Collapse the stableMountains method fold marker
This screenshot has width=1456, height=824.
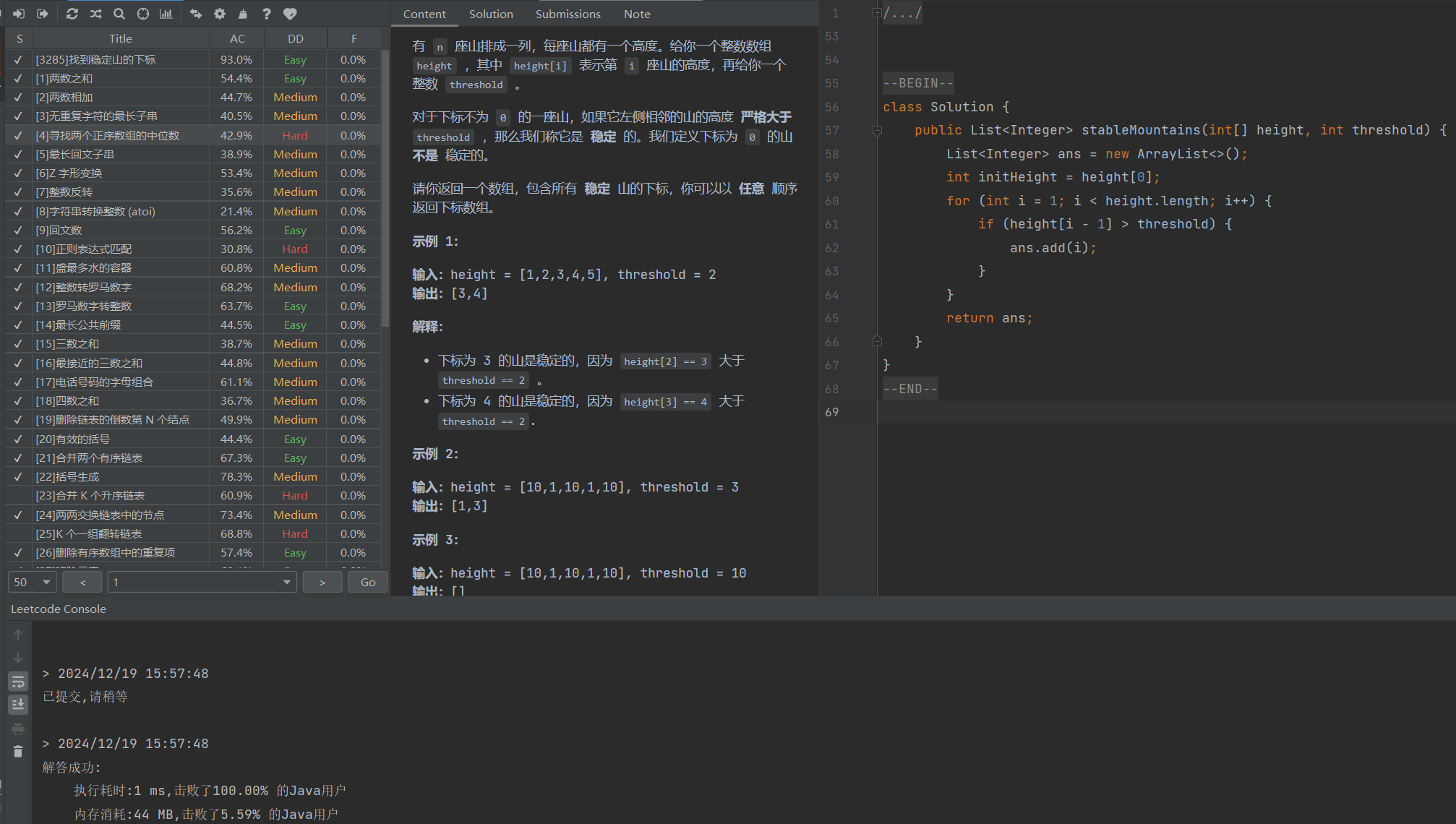(877, 131)
